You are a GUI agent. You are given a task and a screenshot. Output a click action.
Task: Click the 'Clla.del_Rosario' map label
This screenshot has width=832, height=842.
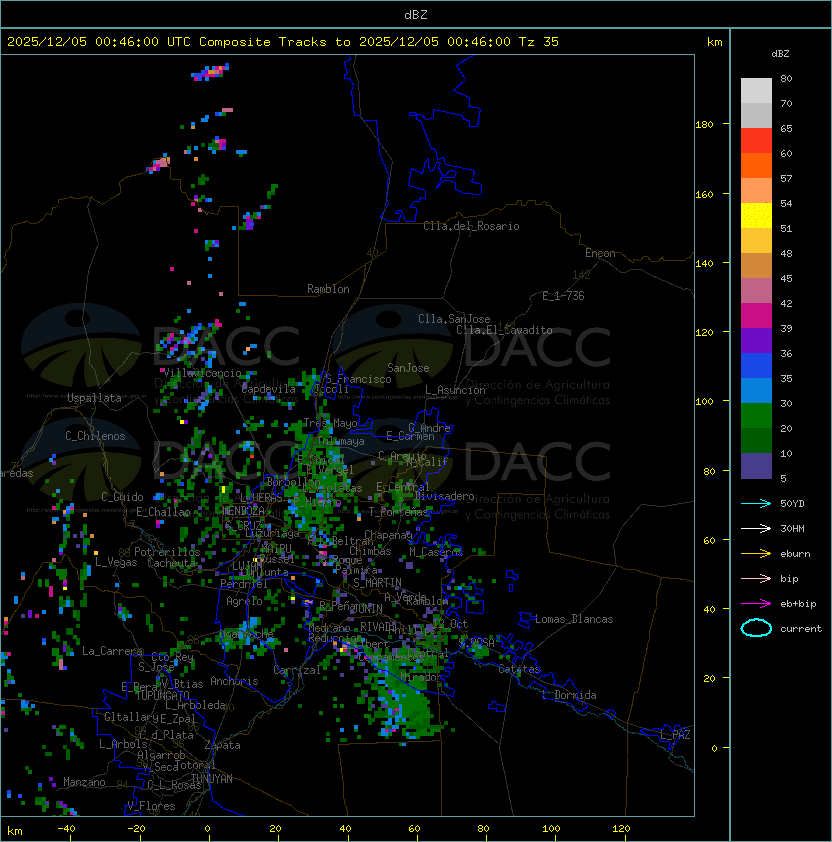coord(471,226)
